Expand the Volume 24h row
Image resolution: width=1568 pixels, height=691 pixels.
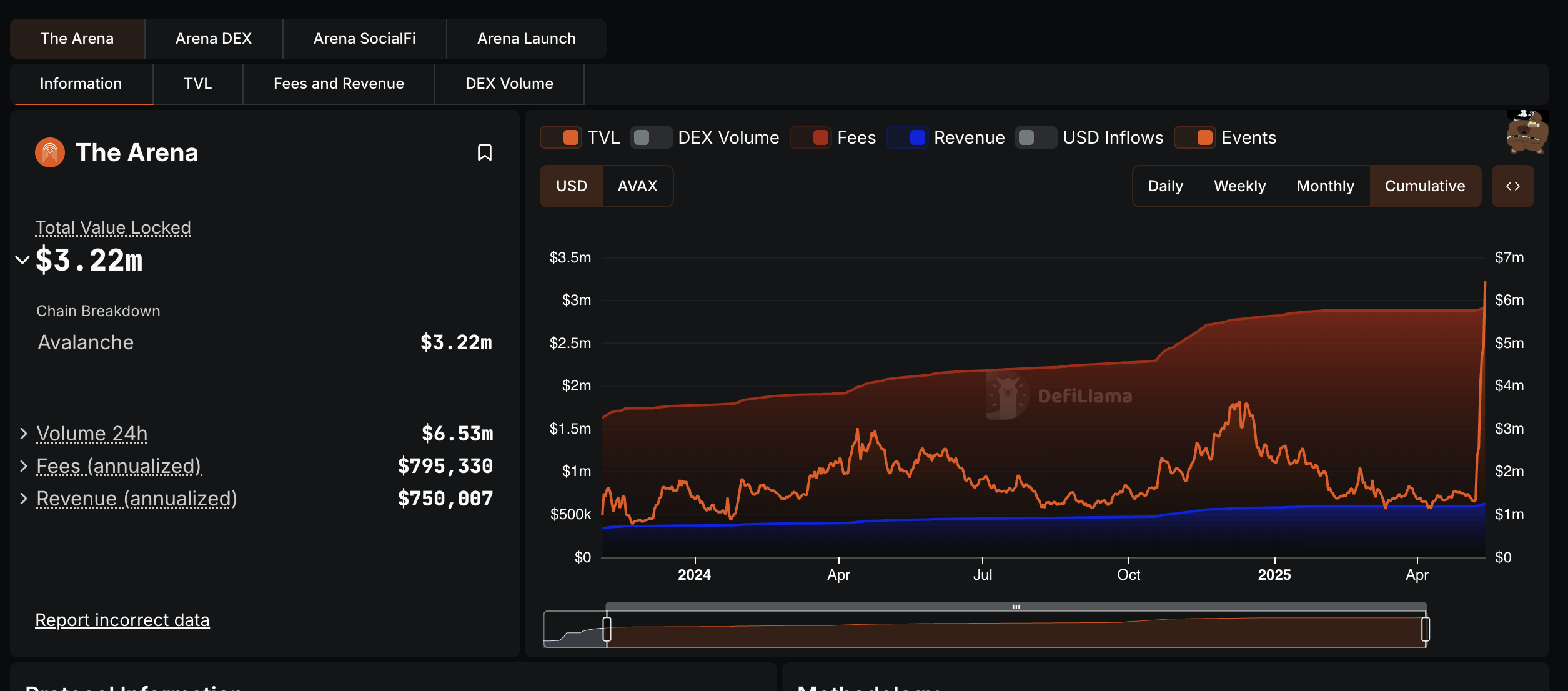coord(24,434)
